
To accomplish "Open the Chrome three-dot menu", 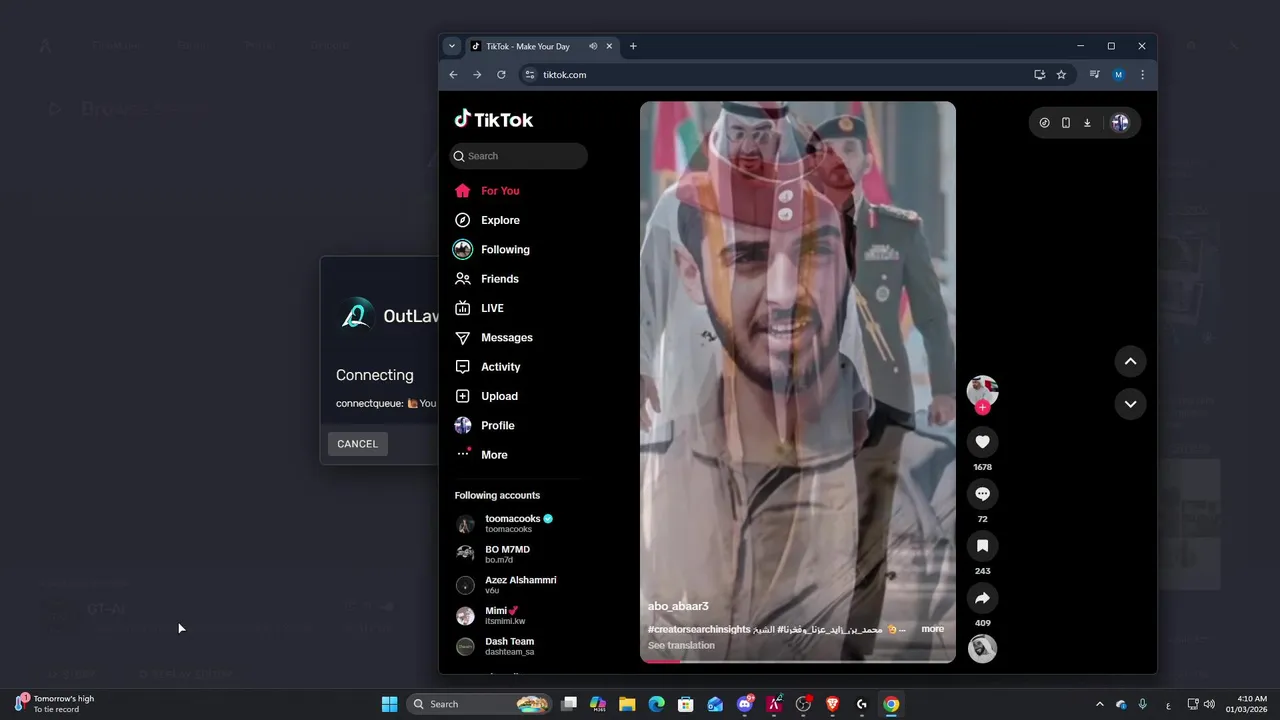I will [x=1142, y=75].
